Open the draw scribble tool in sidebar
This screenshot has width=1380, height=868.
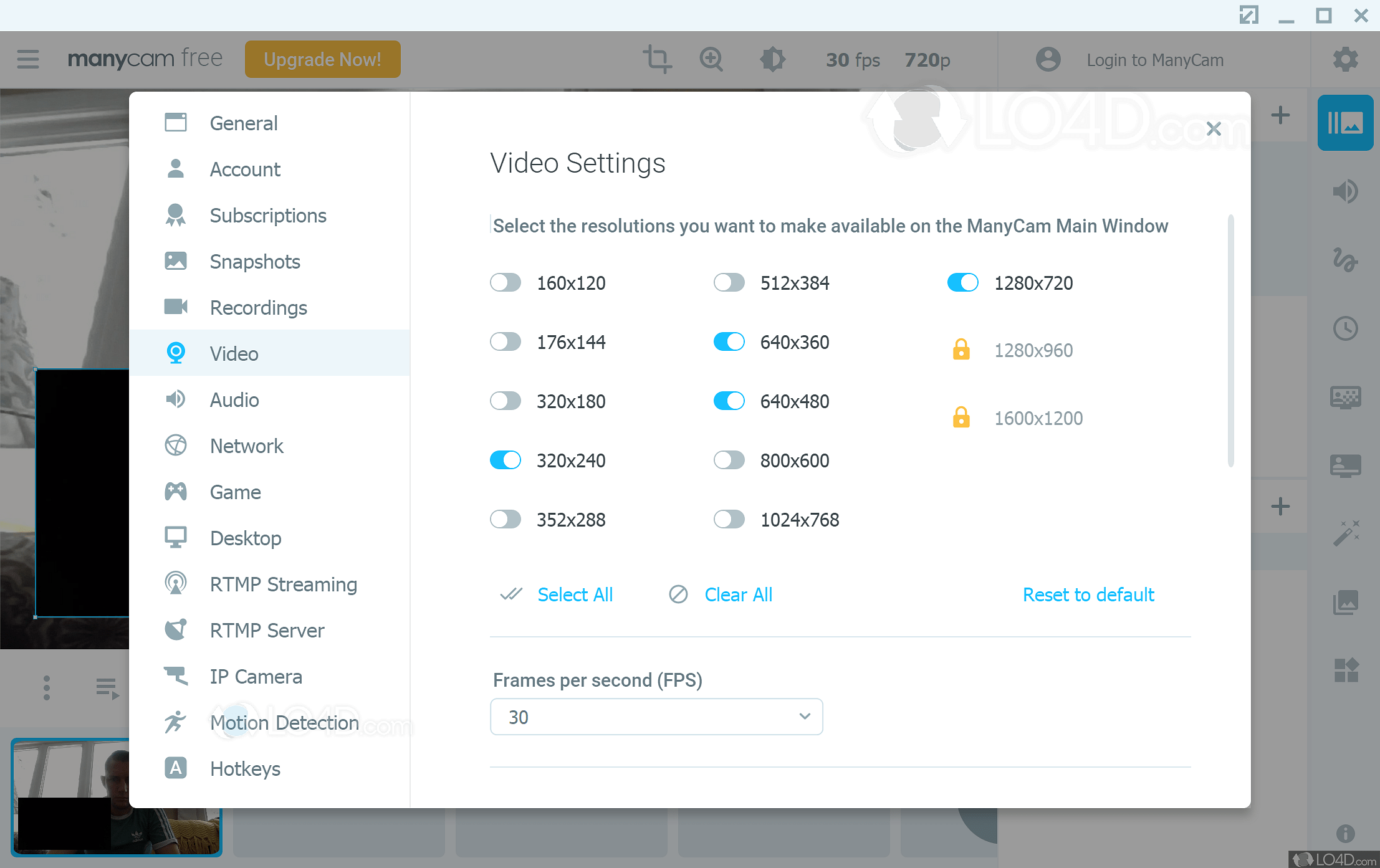click(x=1345, y=260)
